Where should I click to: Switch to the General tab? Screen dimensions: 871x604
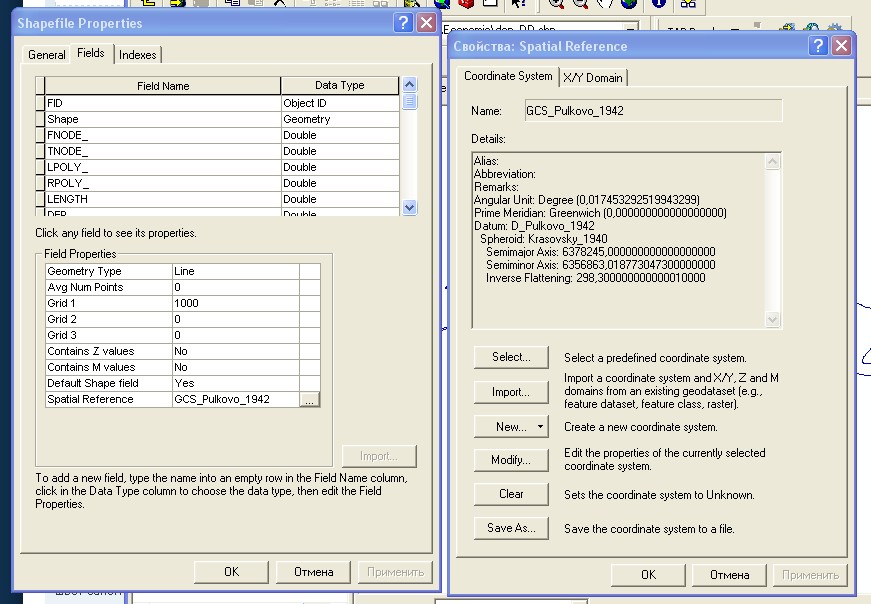click(47, 55)
